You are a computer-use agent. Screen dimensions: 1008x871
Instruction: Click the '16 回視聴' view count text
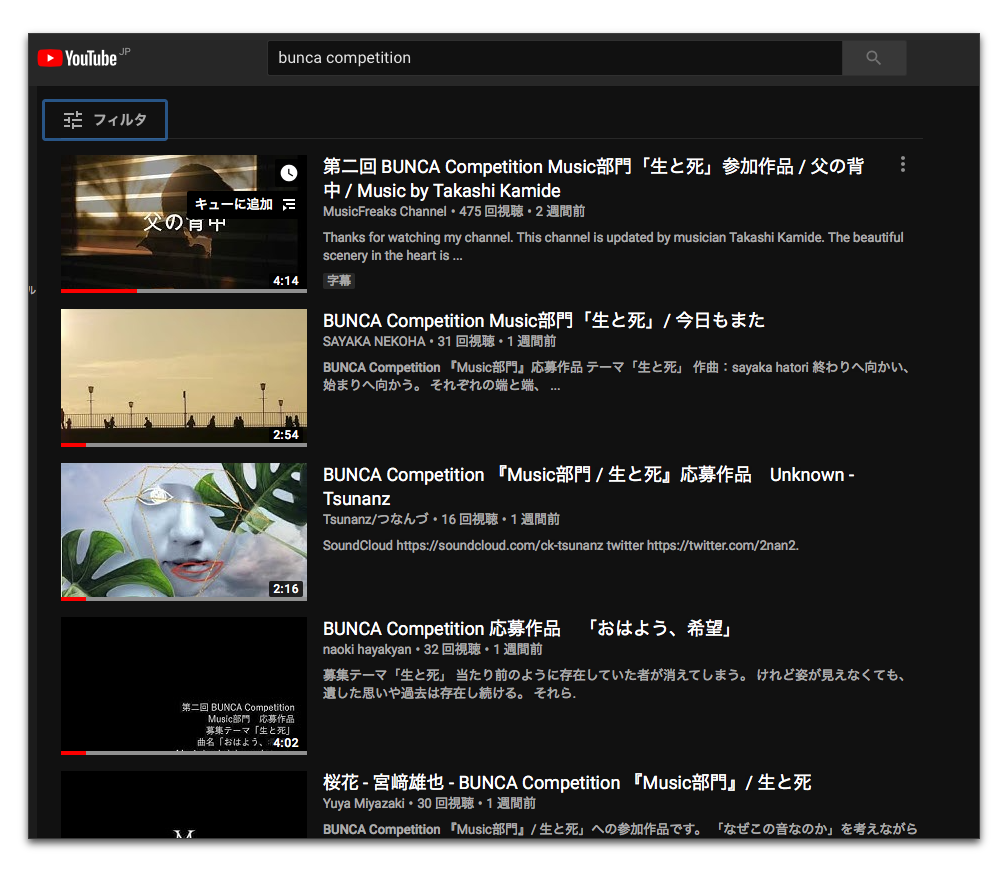(x=469, y=519)
